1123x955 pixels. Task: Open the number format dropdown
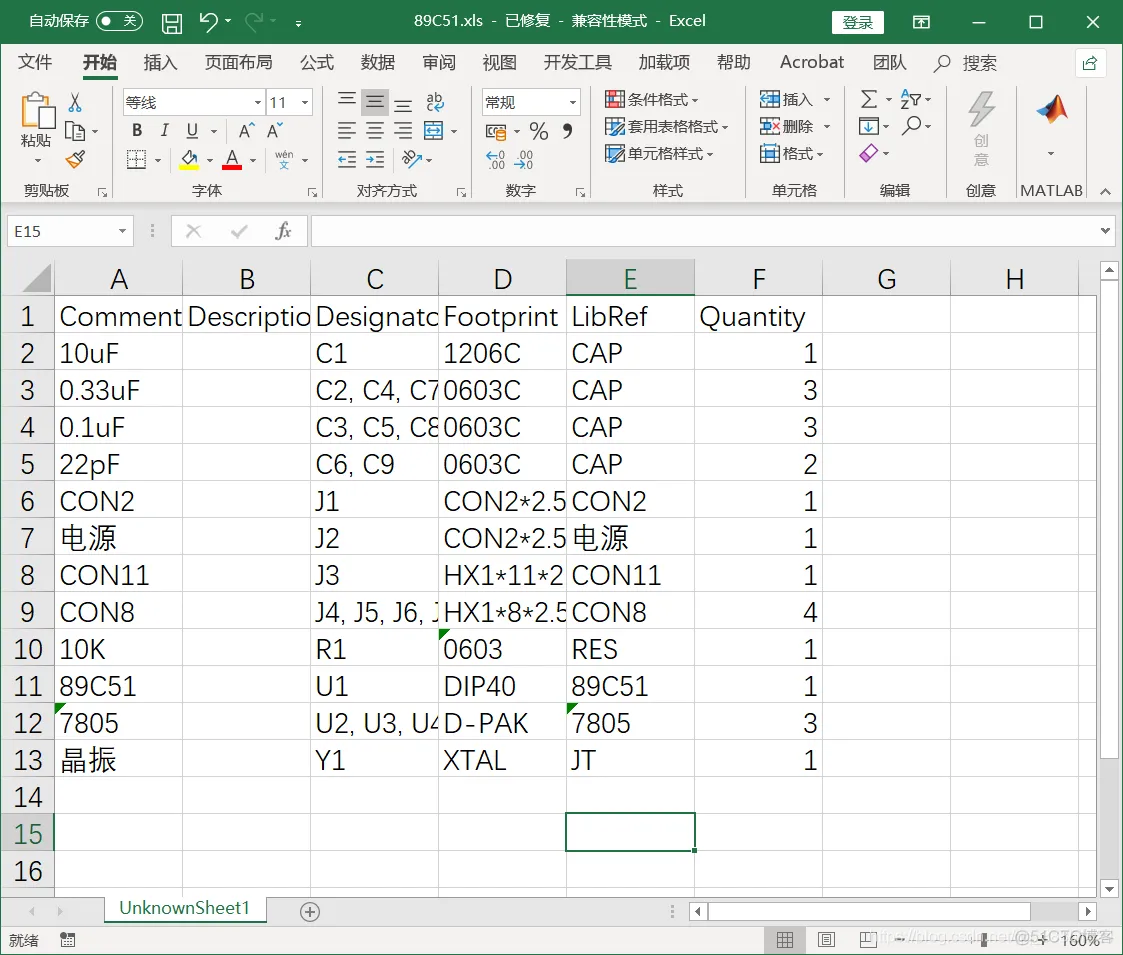coord(573,102)
